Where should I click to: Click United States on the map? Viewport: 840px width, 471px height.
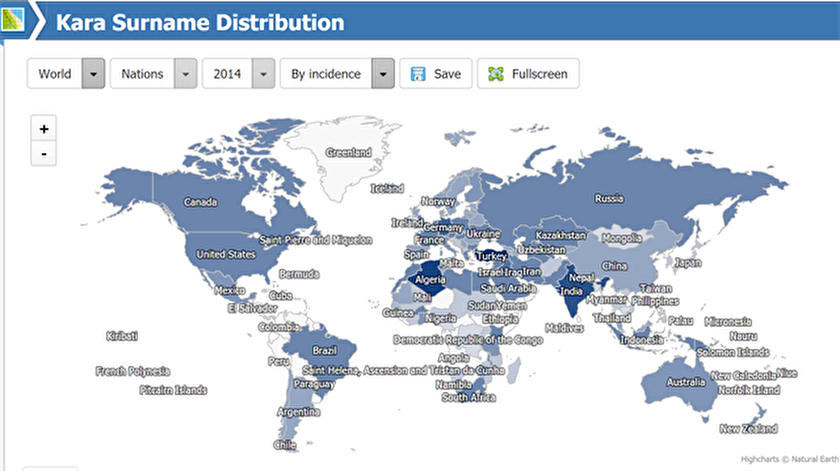click(x=226, y=254)
